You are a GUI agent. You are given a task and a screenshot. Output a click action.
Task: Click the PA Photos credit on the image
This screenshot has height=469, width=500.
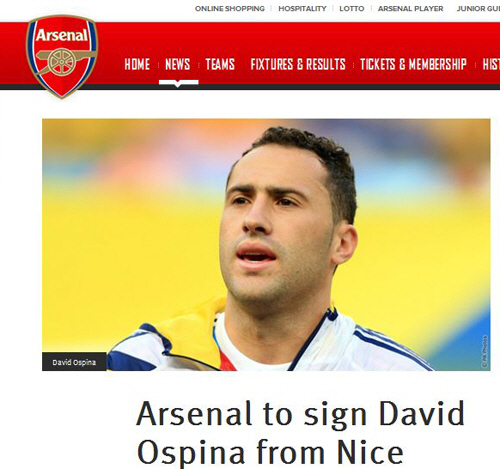[x=485, y=352]
